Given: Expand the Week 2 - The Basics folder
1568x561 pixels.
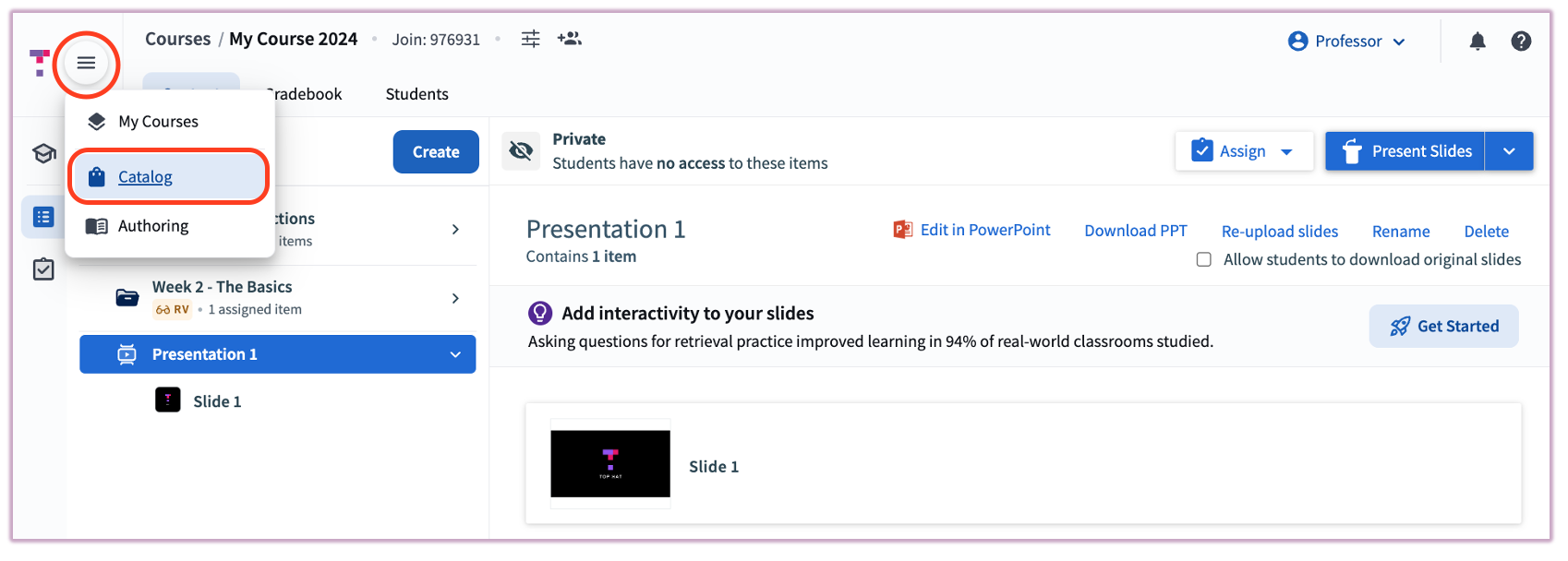Looking at the screenshot, I should tap(455, 298).
